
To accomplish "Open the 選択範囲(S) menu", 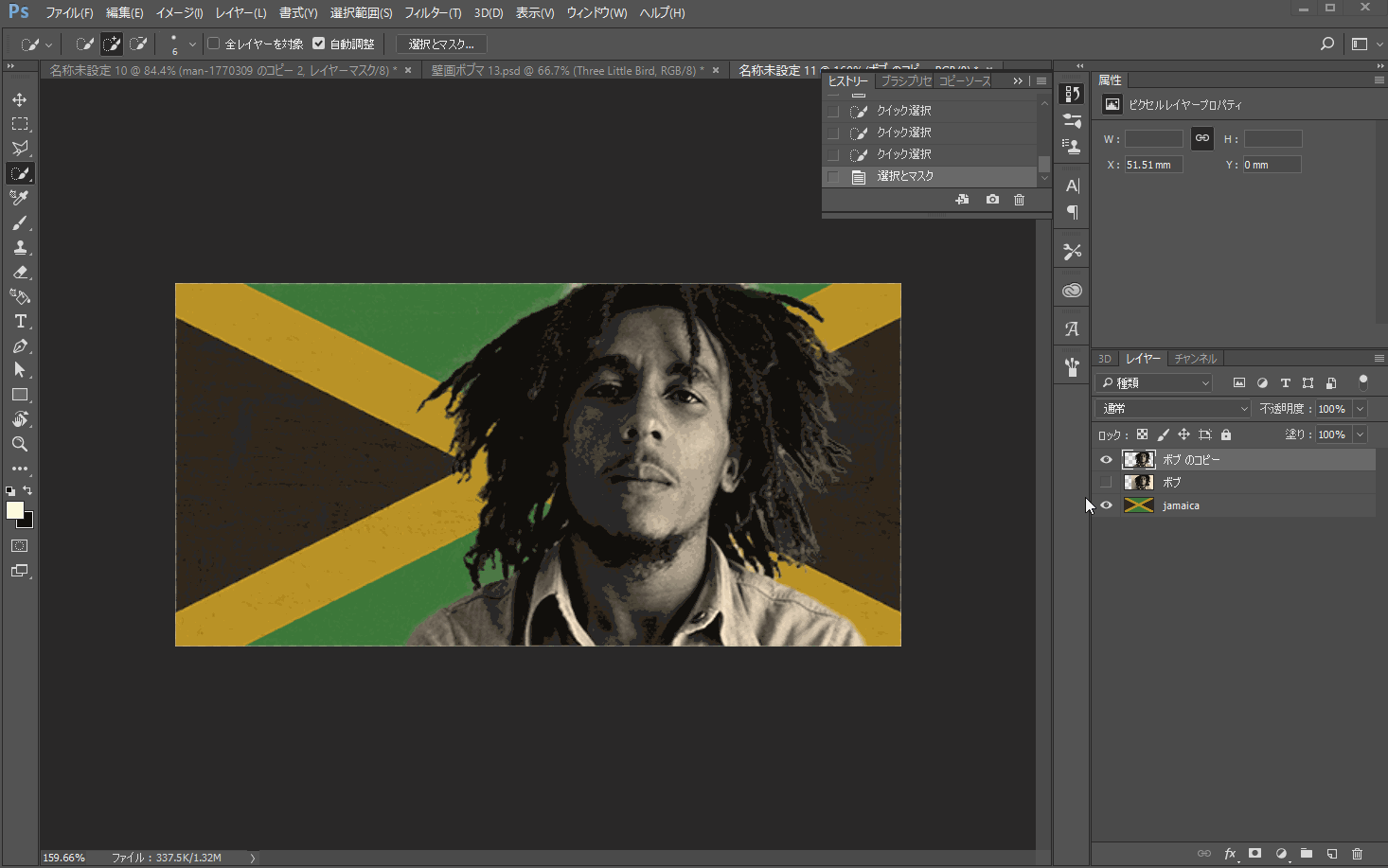I will 361,13.
